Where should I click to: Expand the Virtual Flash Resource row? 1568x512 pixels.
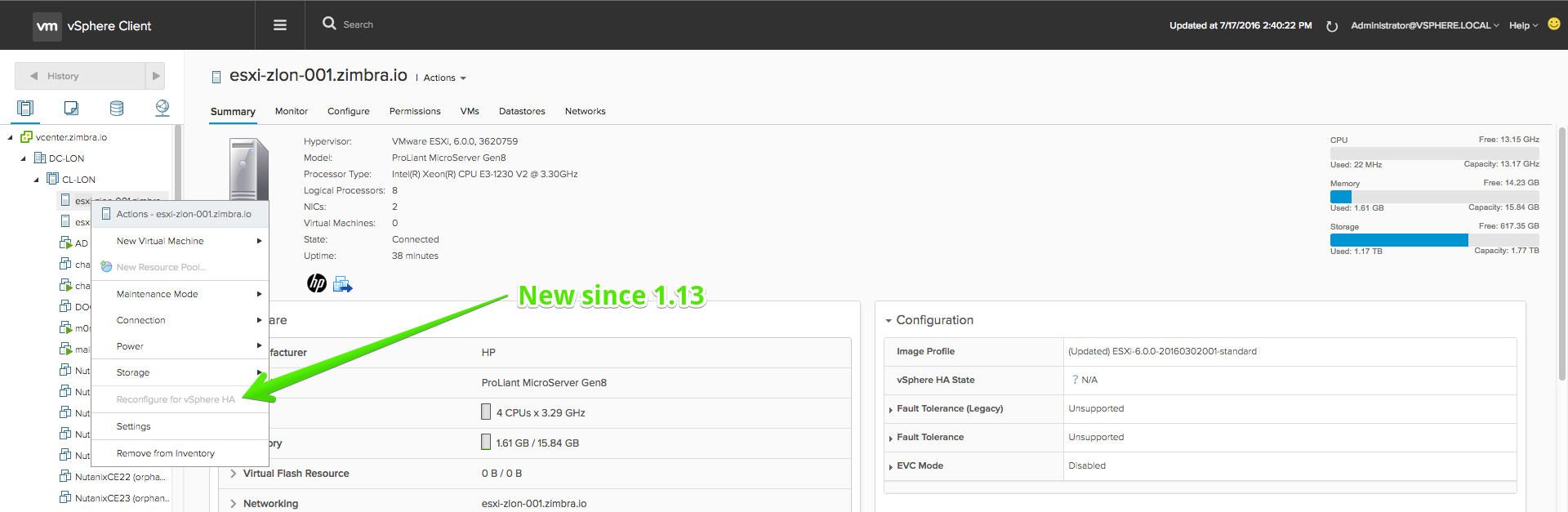[234, 474]
